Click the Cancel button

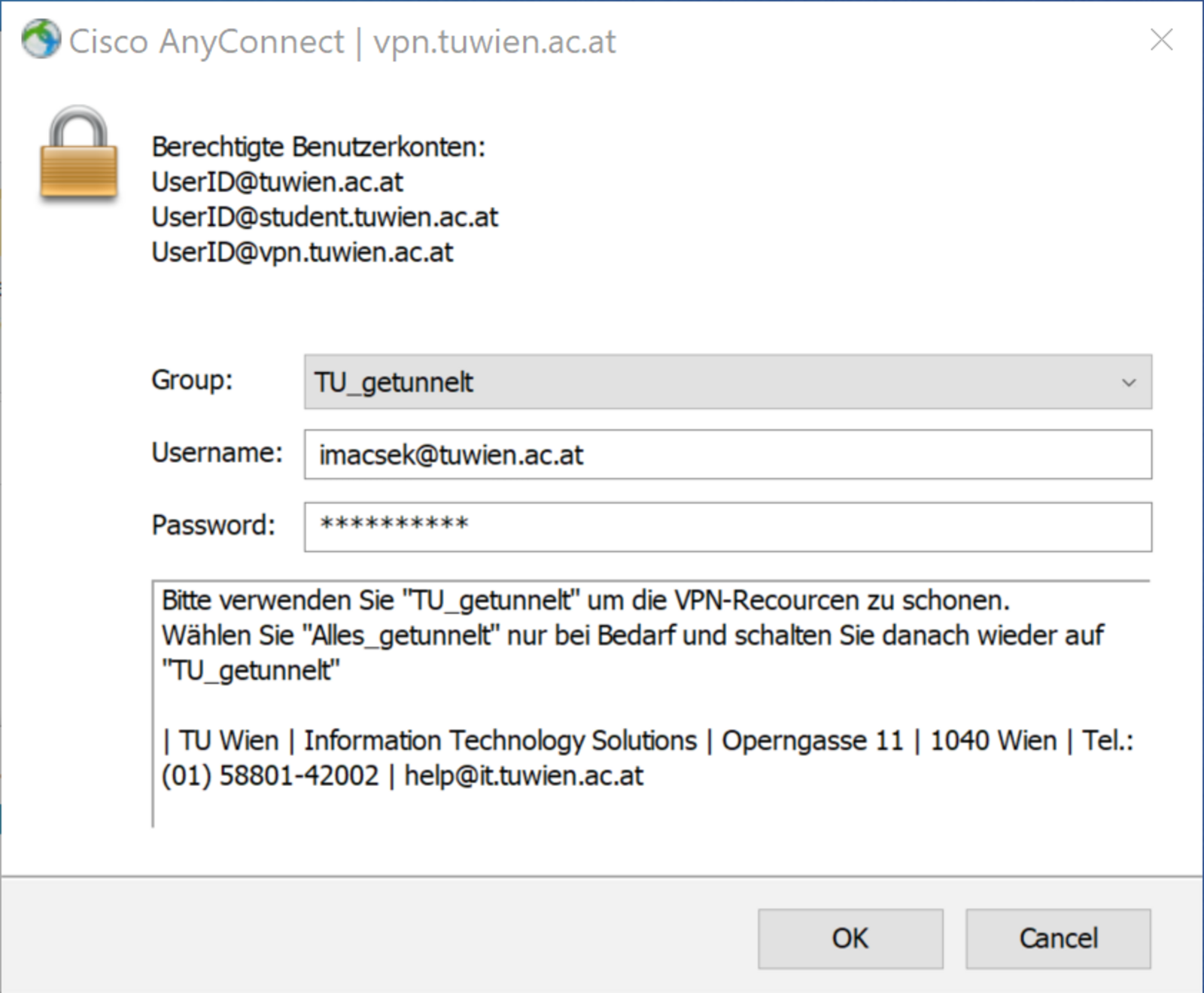click(1058, 938)
